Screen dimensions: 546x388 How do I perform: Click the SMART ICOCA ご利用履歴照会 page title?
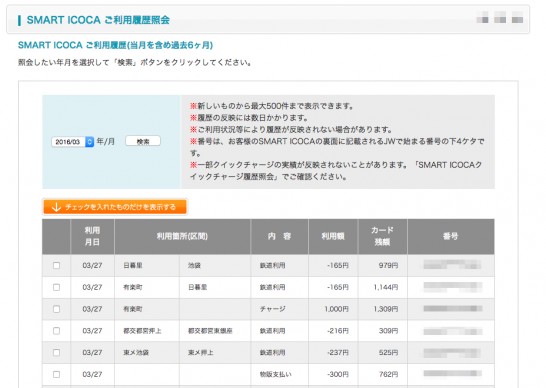pos(98,20)
